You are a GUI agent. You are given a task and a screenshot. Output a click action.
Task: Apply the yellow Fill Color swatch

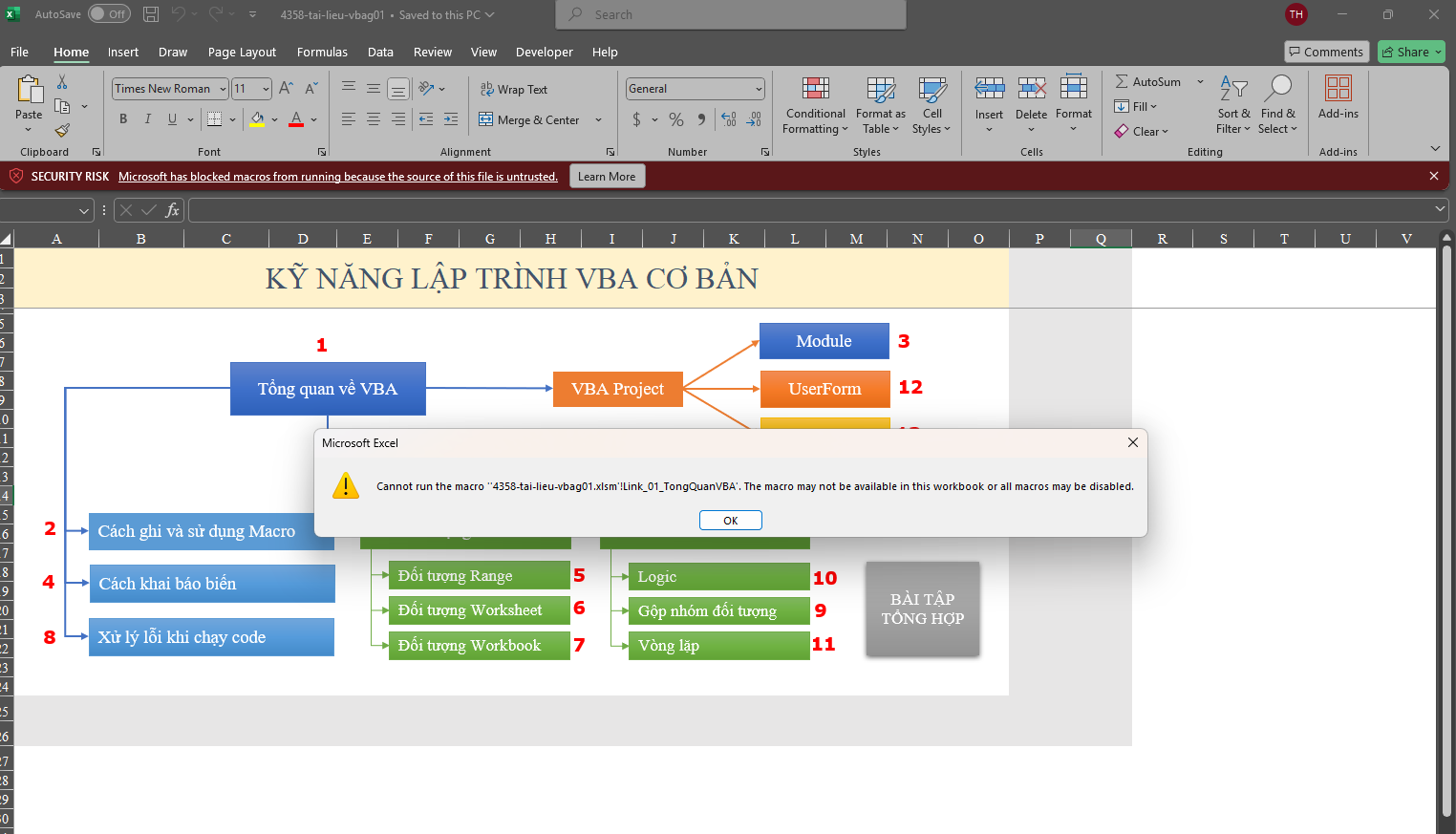point(257,119)
